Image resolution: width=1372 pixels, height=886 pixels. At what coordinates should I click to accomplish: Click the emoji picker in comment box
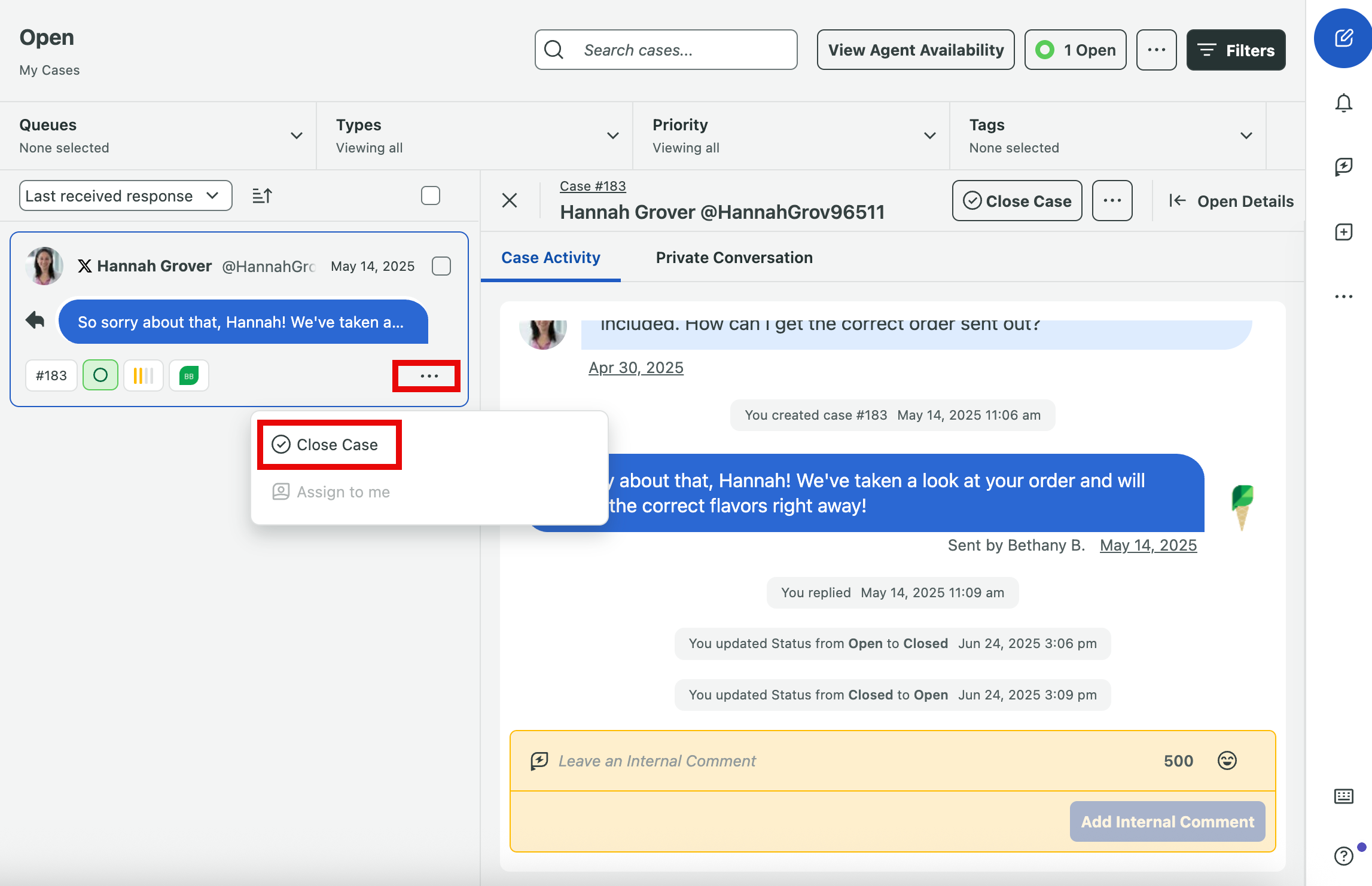pos(1227,760)
